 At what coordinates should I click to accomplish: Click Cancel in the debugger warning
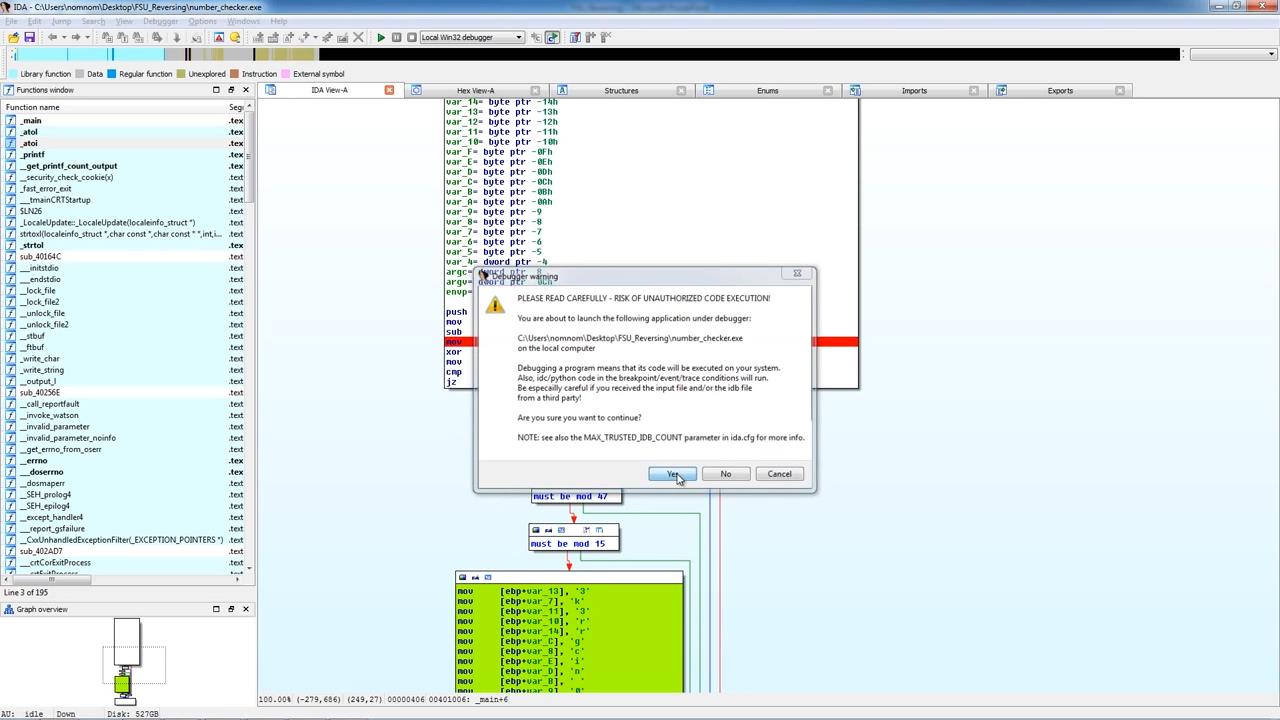tap(779, 474)
